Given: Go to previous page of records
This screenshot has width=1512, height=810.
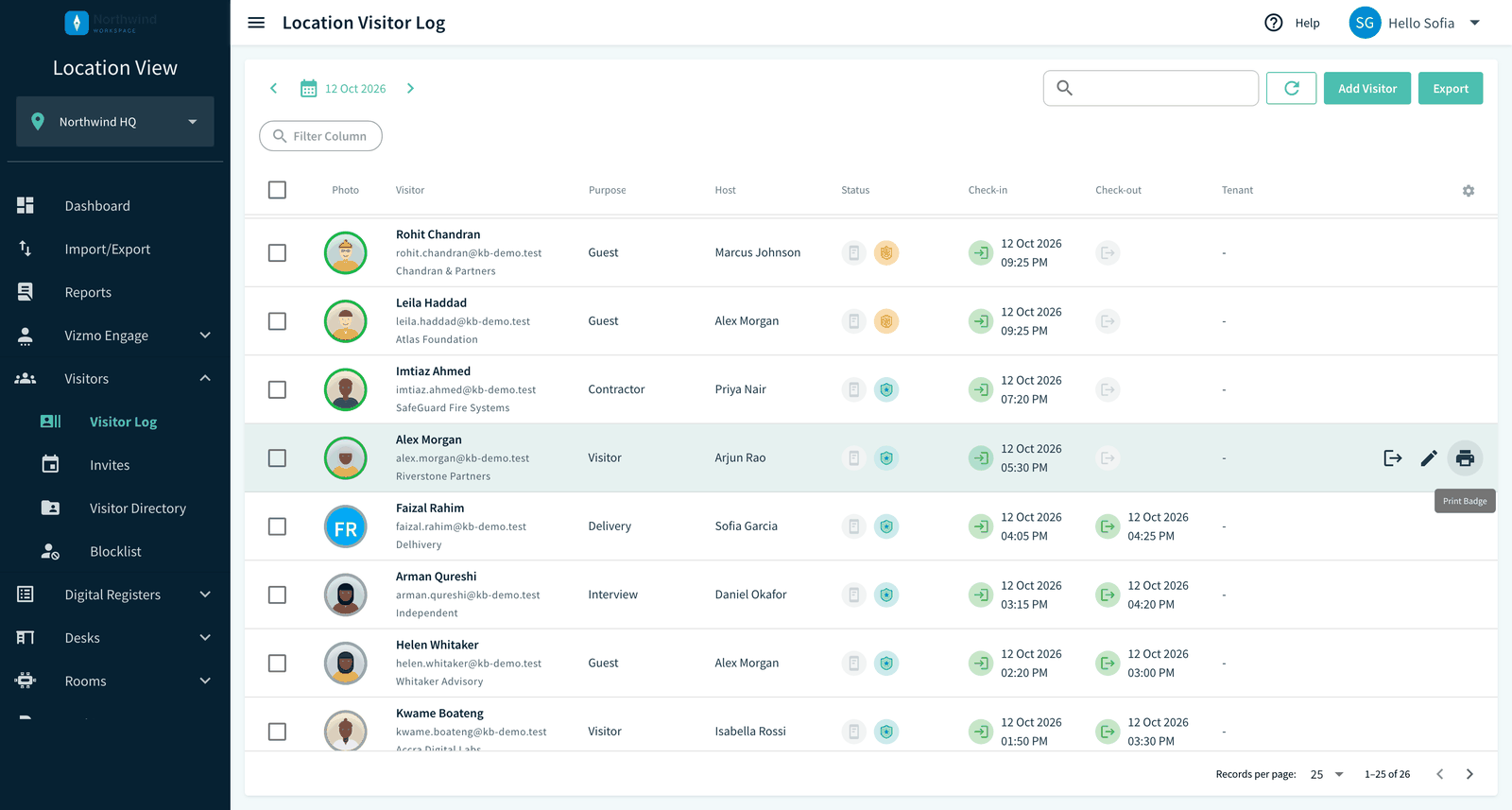Looking at the screenshot, I should [1440, 774].
